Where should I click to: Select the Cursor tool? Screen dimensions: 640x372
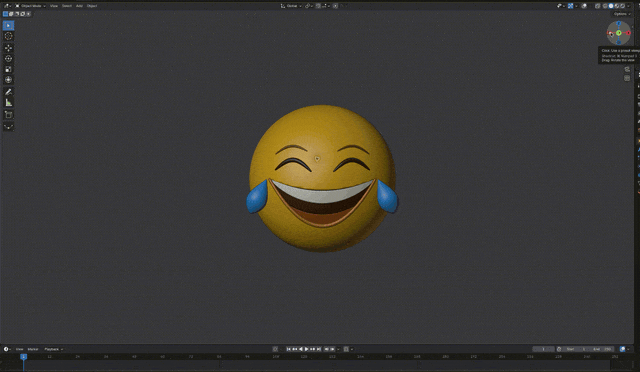[8, 36]
